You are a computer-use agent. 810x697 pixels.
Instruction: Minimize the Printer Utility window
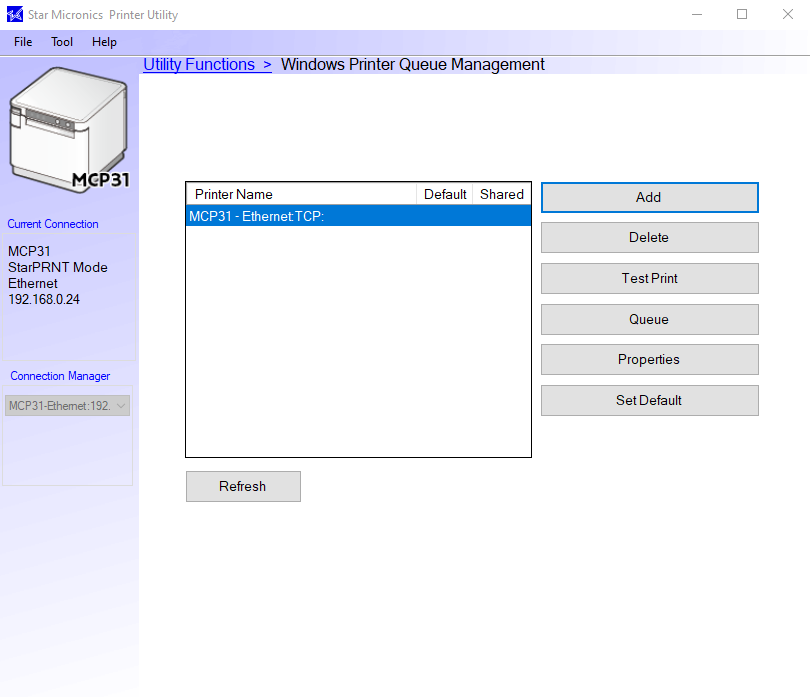[x=696, y=14]
